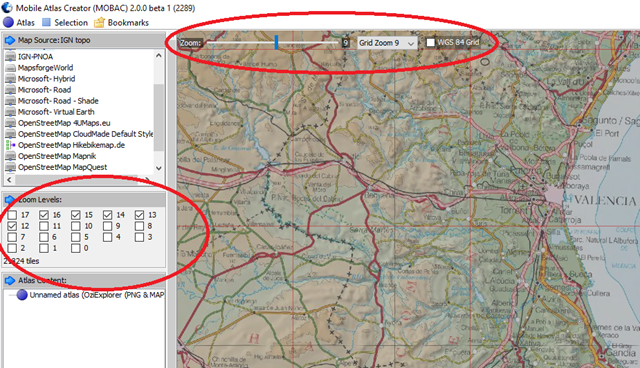This screenshot has width=640, height=368.
Task: Uncheck zoom level 16 checkbox
Action: click(x=44, y=215)
